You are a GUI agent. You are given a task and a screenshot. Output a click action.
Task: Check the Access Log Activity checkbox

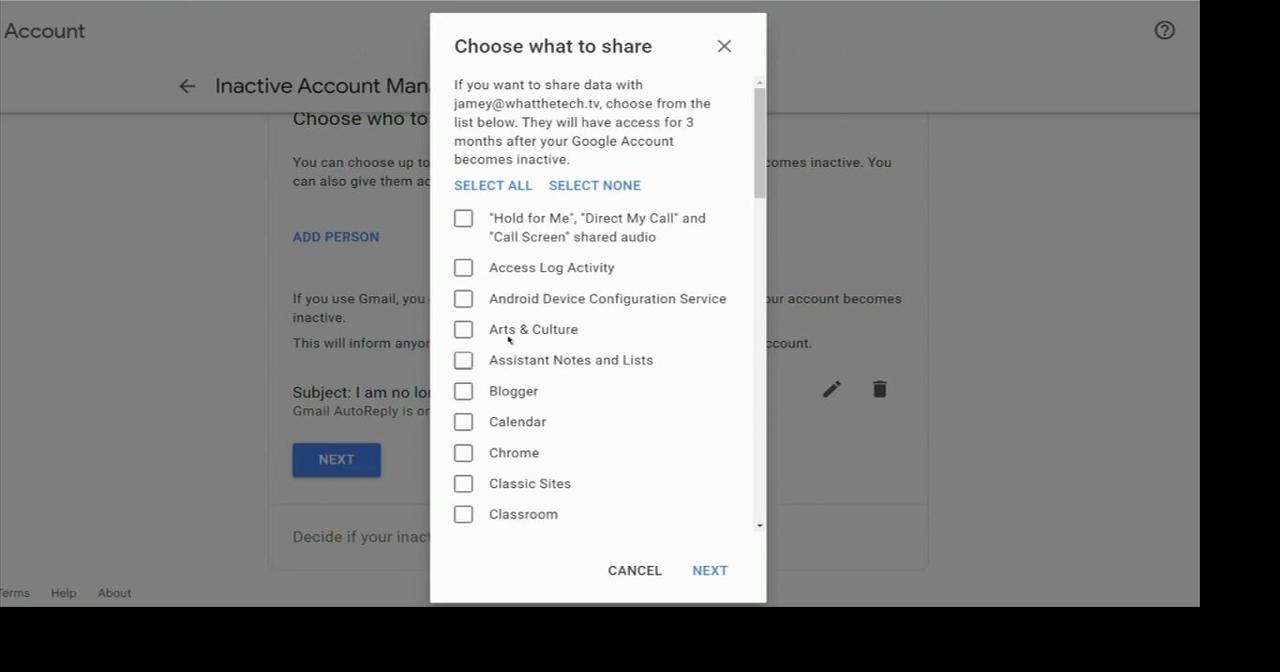(463, 268)
